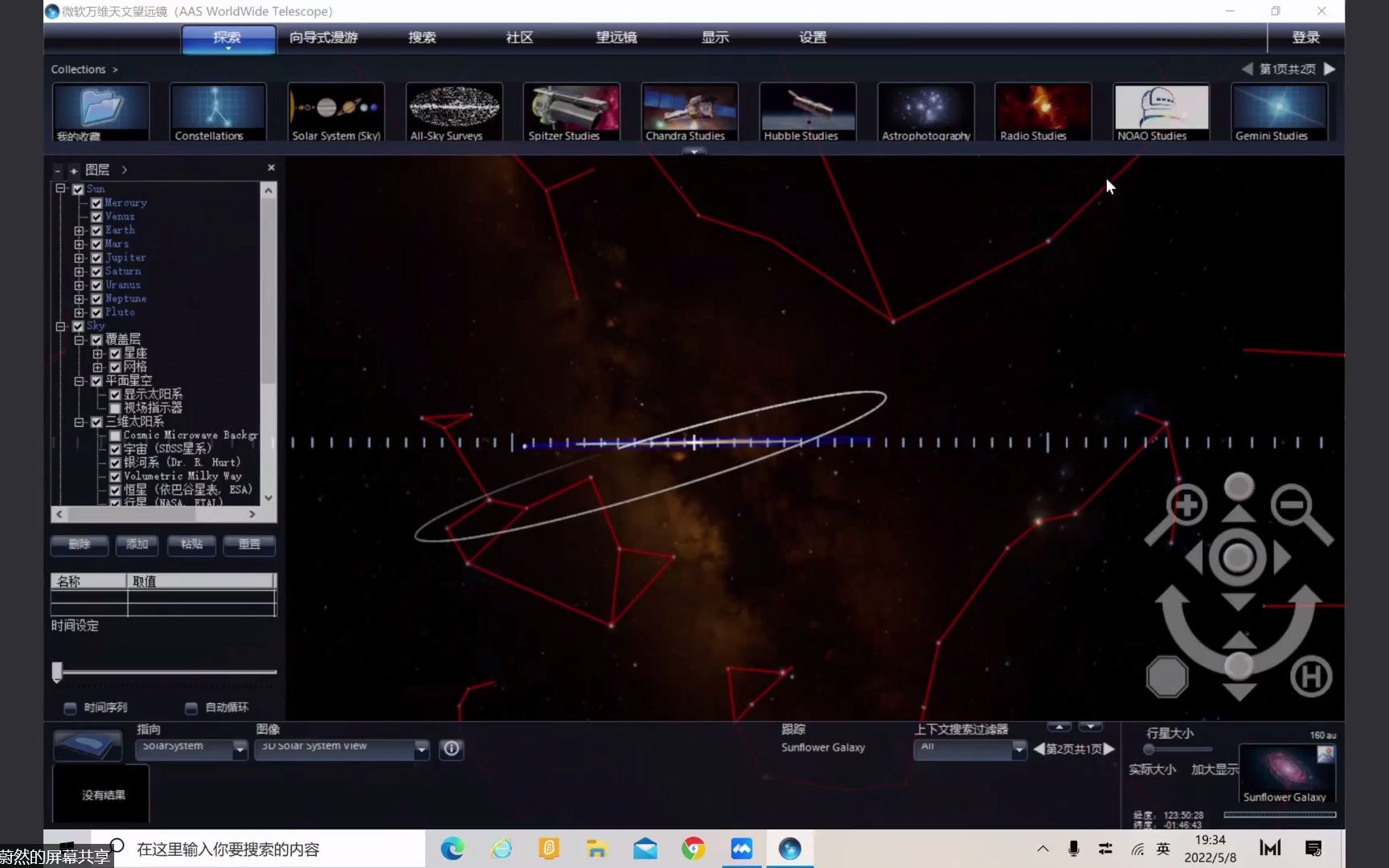Uncheck the Mercury layer checkbox
Viewport: 1389px width, 868px height.
pyautogui.click(x=96, y=203)
